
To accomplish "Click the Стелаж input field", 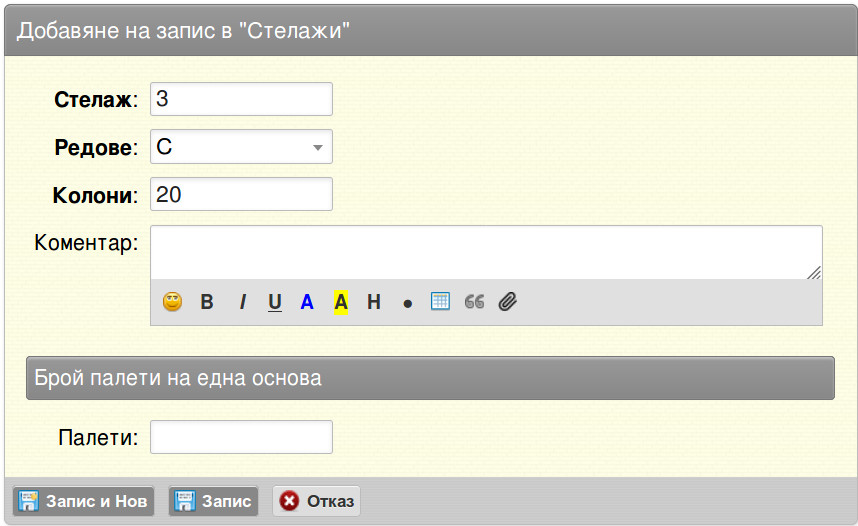I will pos(241,99).
